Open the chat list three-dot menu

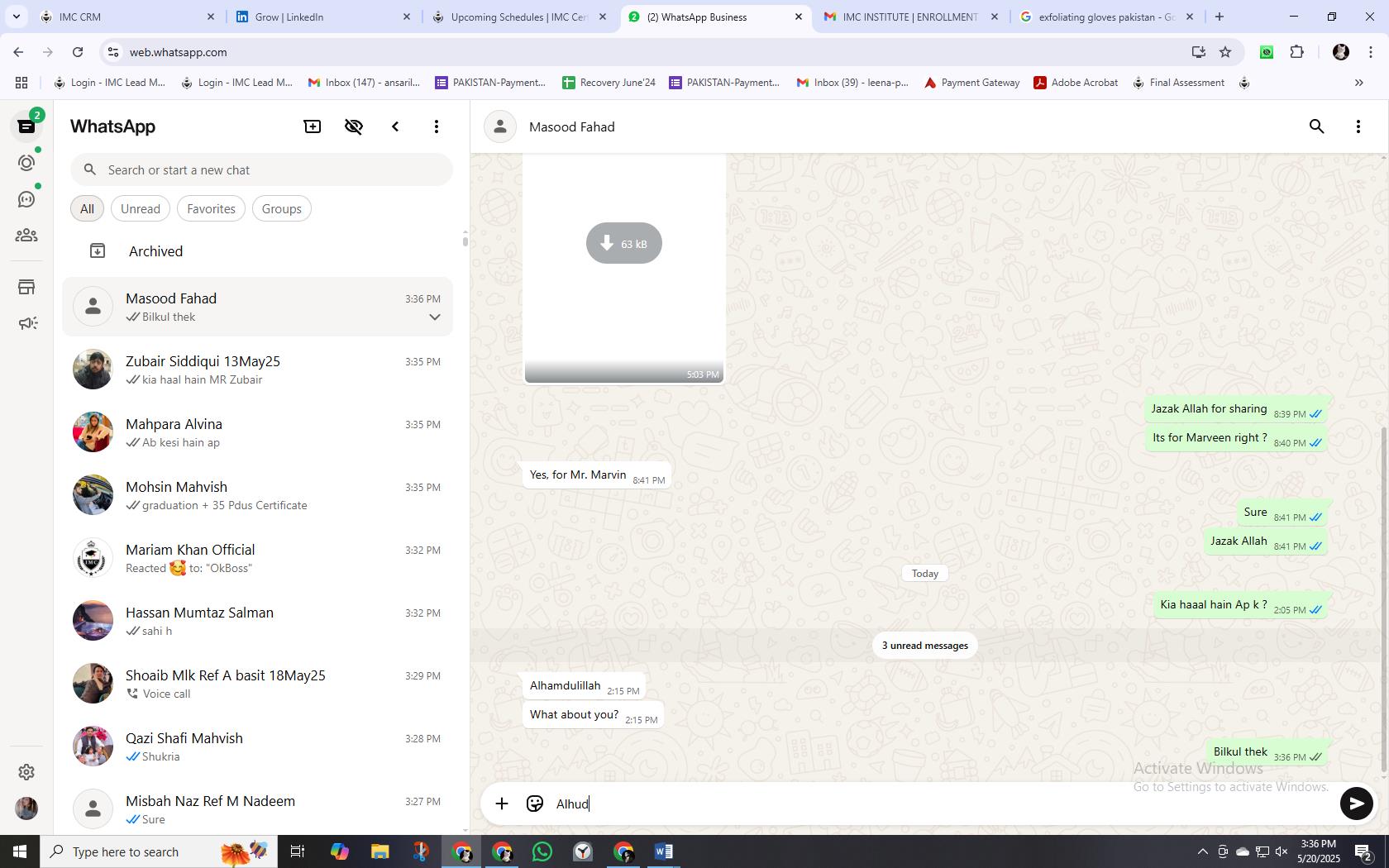click(x=437, y=126)
